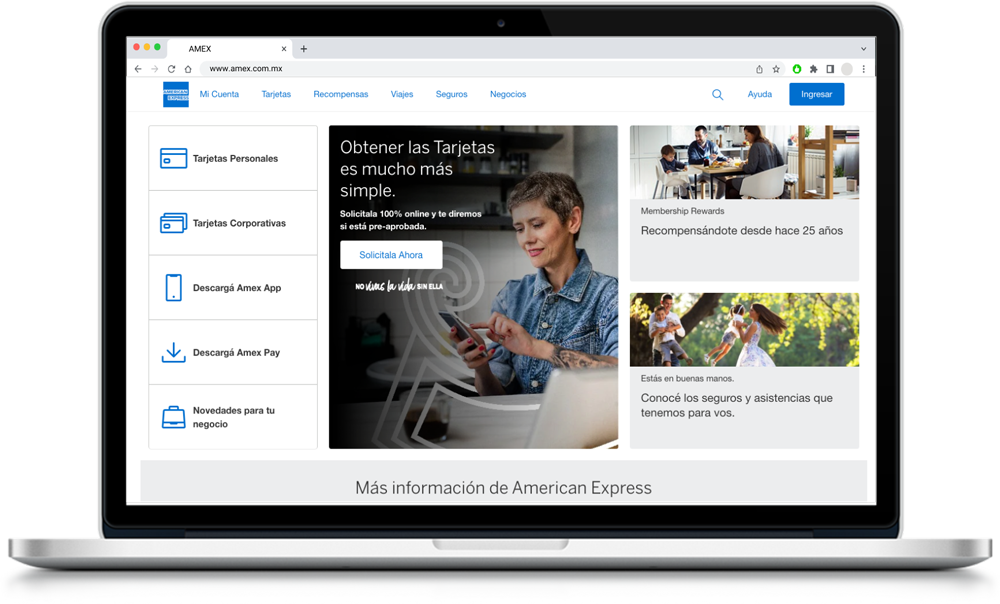Click the browser profile avatar
1000x604 pixels.
pos(847,69)
